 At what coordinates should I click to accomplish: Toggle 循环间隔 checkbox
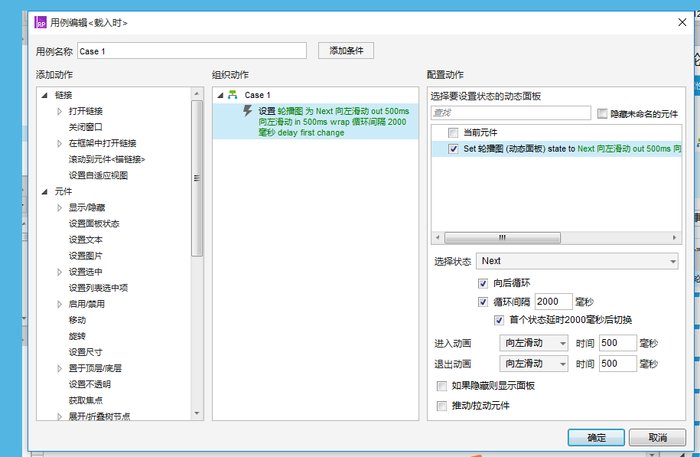(x=483, y=302)
